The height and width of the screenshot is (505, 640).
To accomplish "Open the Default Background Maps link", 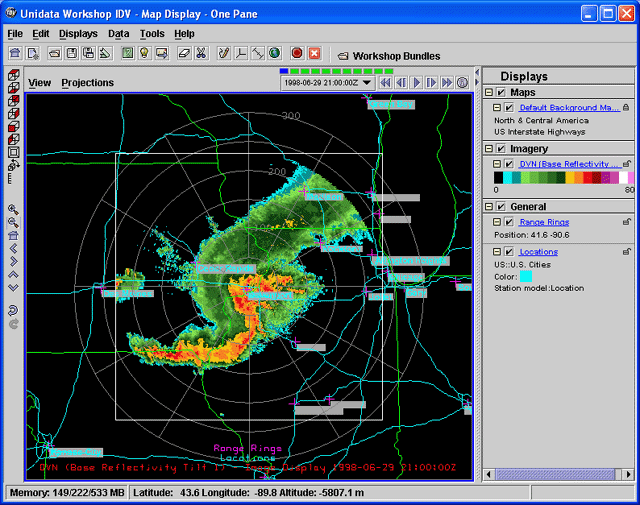I will pyautogui.click(x=568, y=107).
